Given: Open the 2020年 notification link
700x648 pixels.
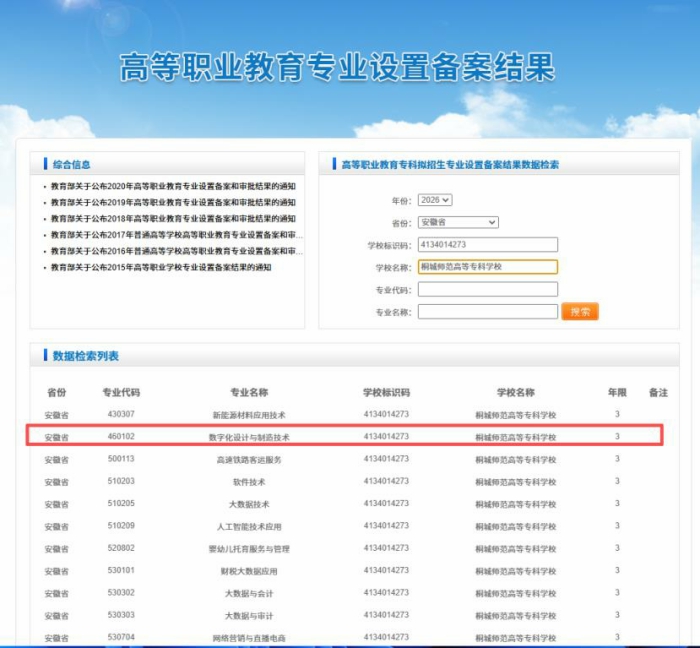Looking at the screenshot, I should 173,186.
